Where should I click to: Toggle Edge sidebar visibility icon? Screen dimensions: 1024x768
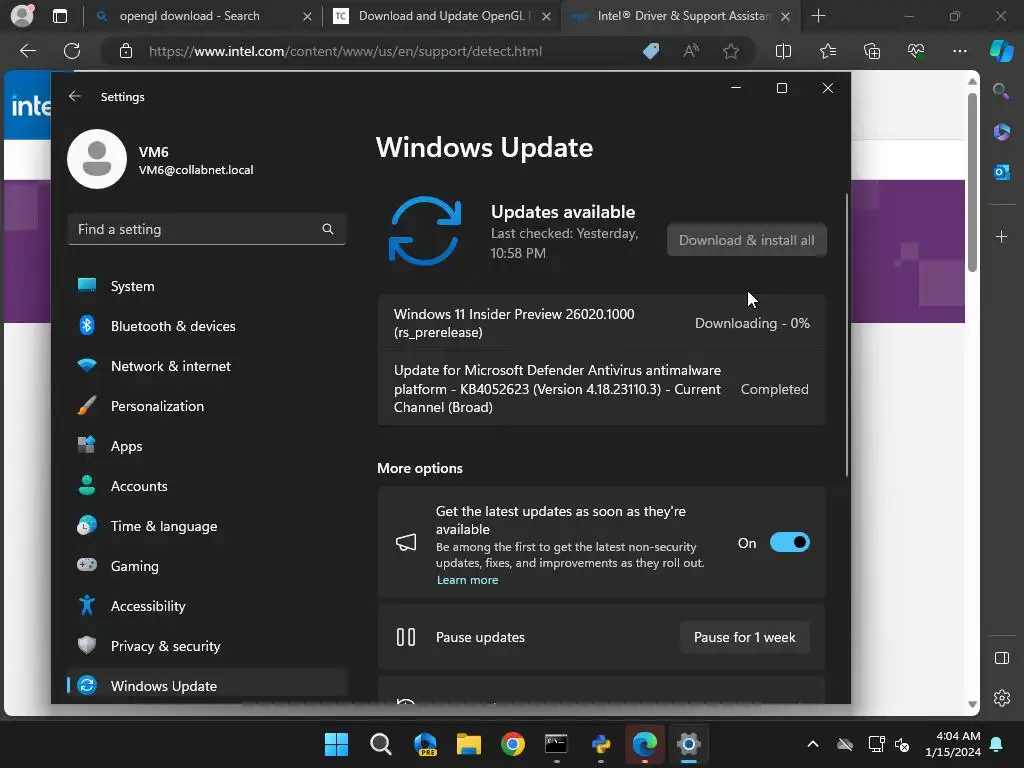point(1001,658)
